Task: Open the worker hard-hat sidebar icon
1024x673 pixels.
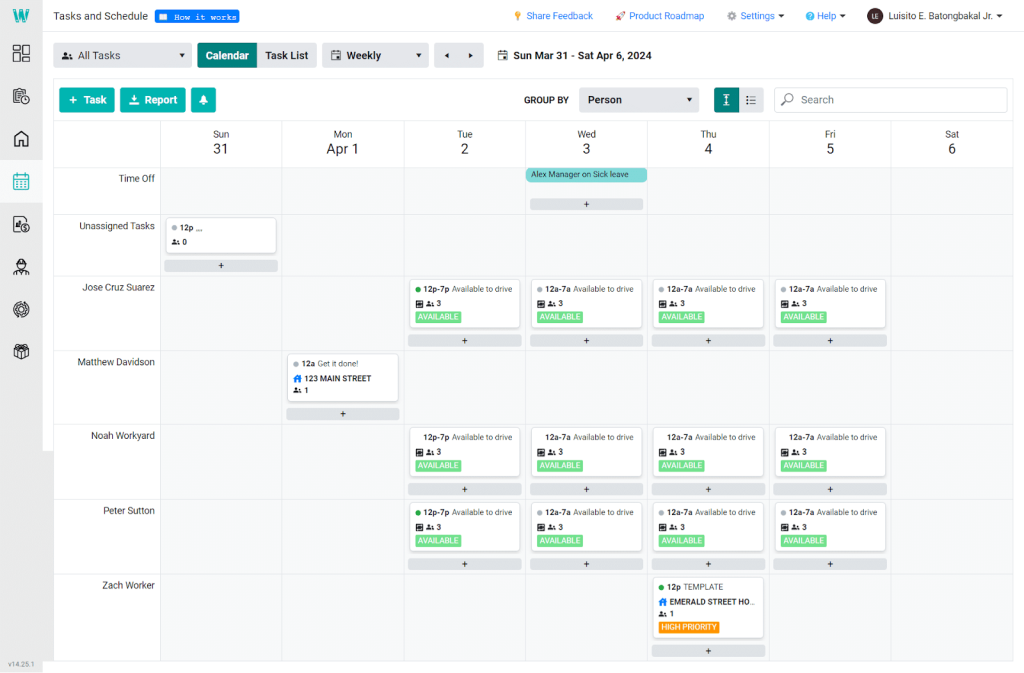Action: [x=21, y=267]
